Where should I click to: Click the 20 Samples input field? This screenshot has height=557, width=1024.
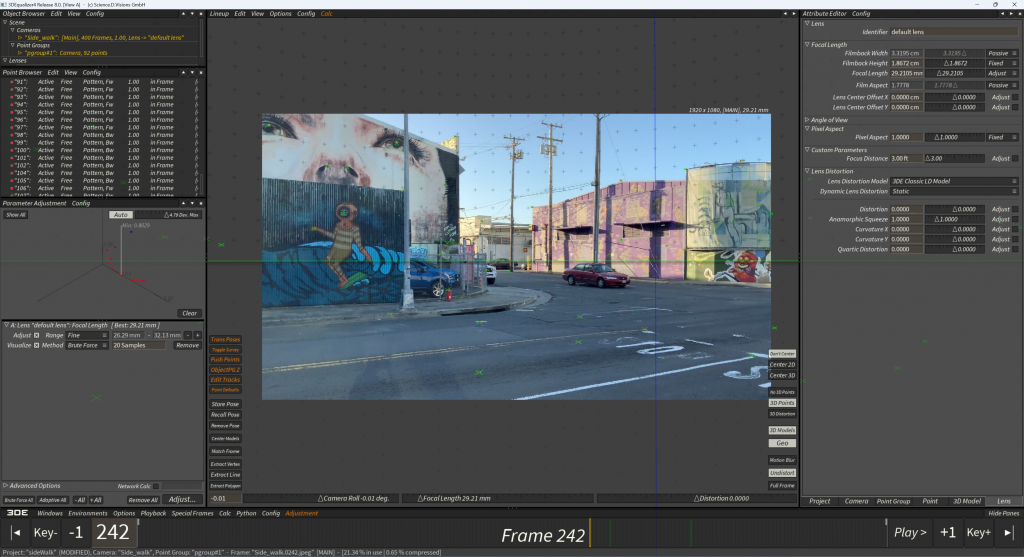tap(138, 345)
